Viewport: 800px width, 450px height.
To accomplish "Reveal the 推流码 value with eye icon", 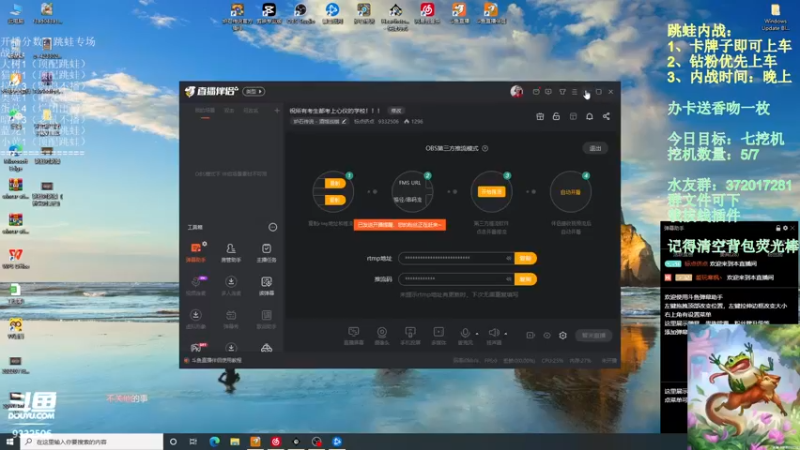I will tap(508, 279).
